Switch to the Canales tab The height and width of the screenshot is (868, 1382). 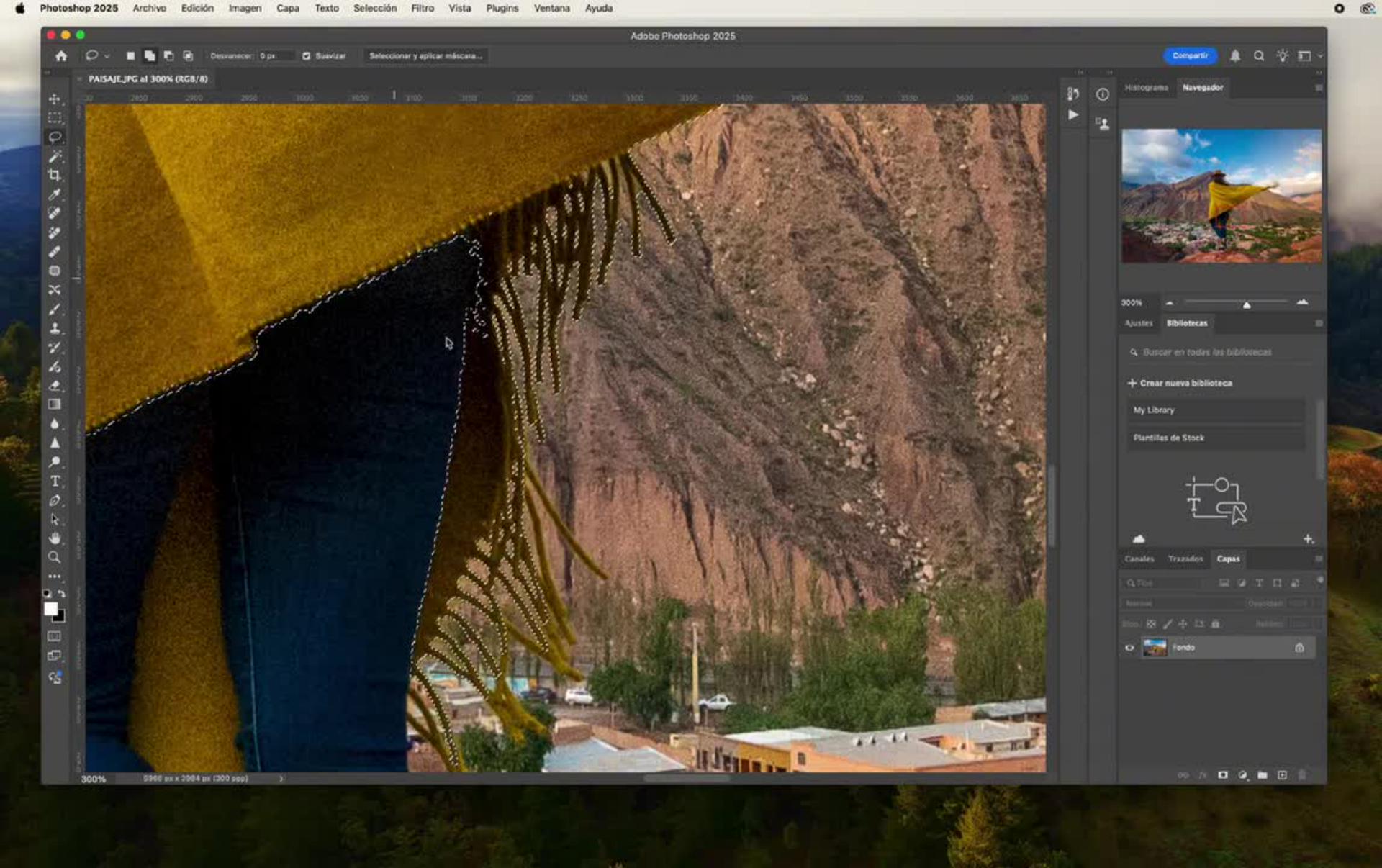tap(1139, 559)
